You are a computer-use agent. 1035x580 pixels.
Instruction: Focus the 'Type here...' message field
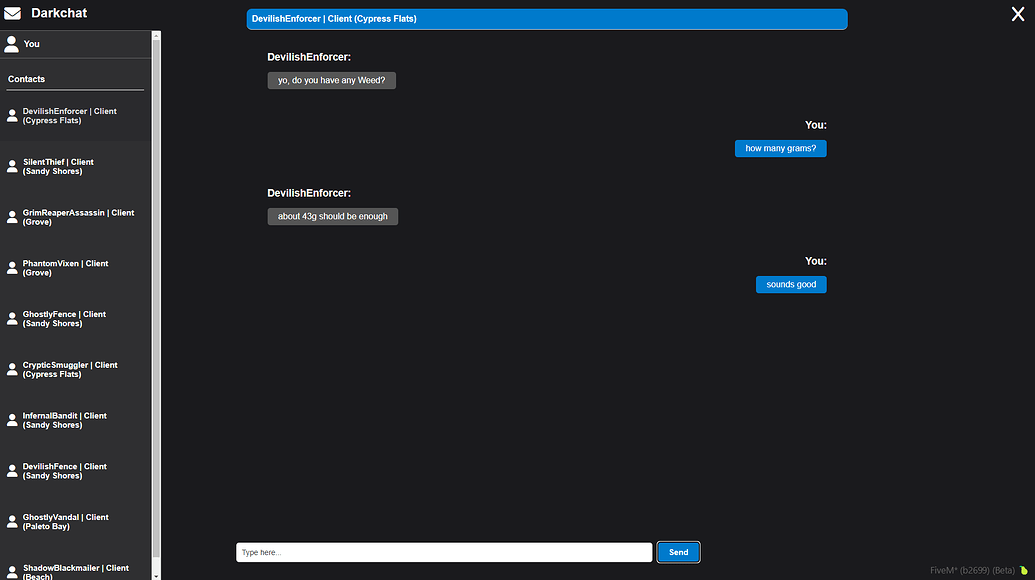coord(444,552)
